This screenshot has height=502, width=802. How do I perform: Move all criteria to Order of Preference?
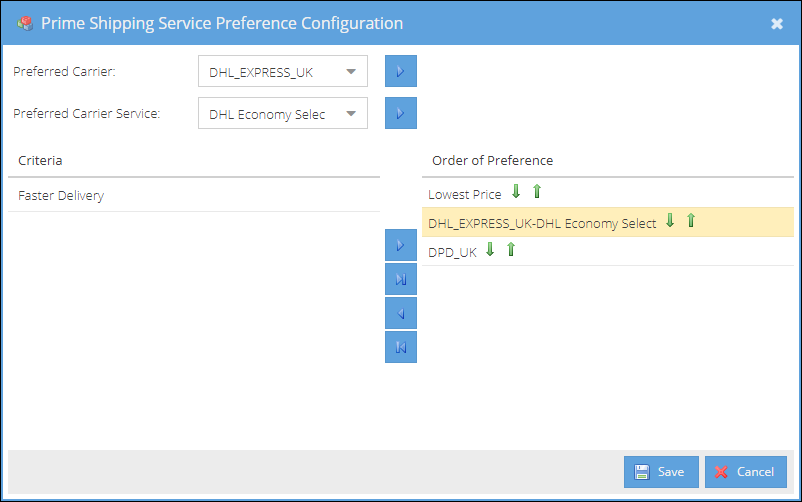click(400, 279)
